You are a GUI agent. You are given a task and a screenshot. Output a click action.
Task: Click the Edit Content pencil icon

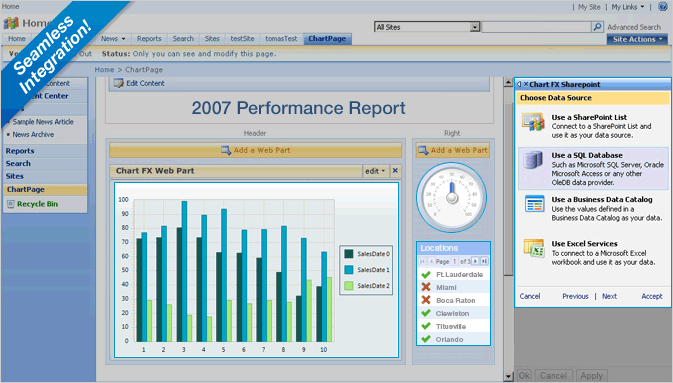coord(118,83)
